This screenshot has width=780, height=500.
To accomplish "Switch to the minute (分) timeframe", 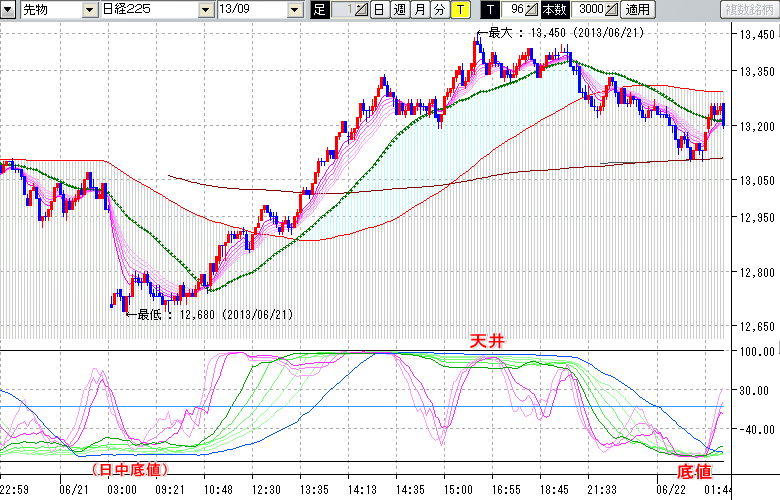I will [439, 10].
